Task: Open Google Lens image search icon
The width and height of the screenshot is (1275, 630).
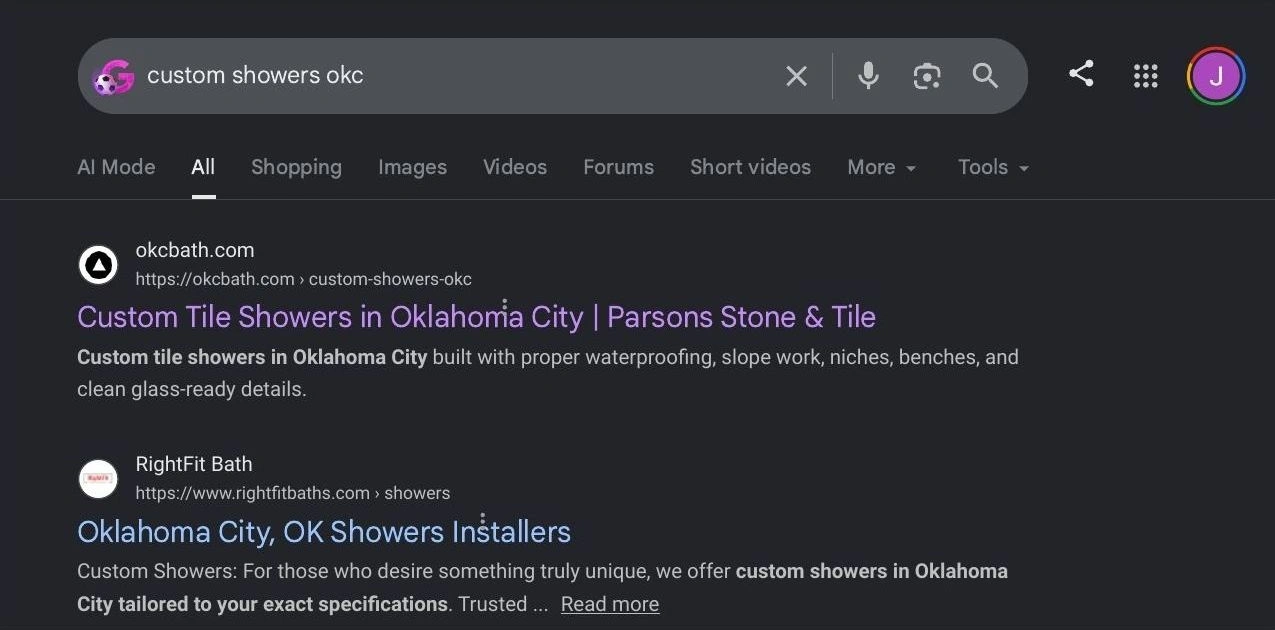Action: click(927, 76)
